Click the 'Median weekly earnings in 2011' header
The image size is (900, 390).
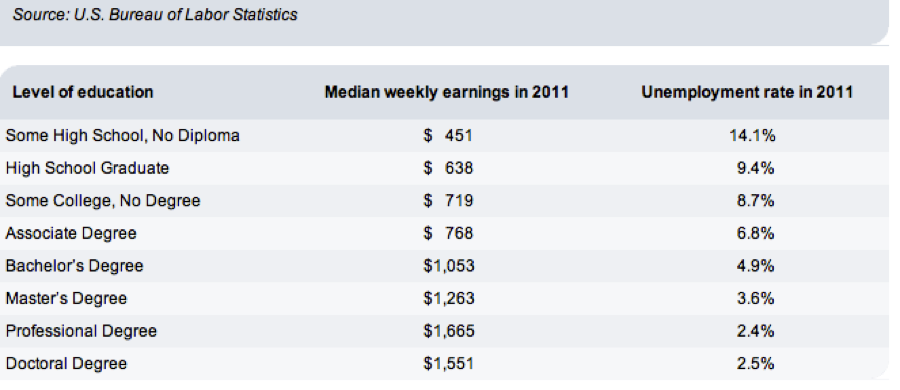click(x=447, y=92)
